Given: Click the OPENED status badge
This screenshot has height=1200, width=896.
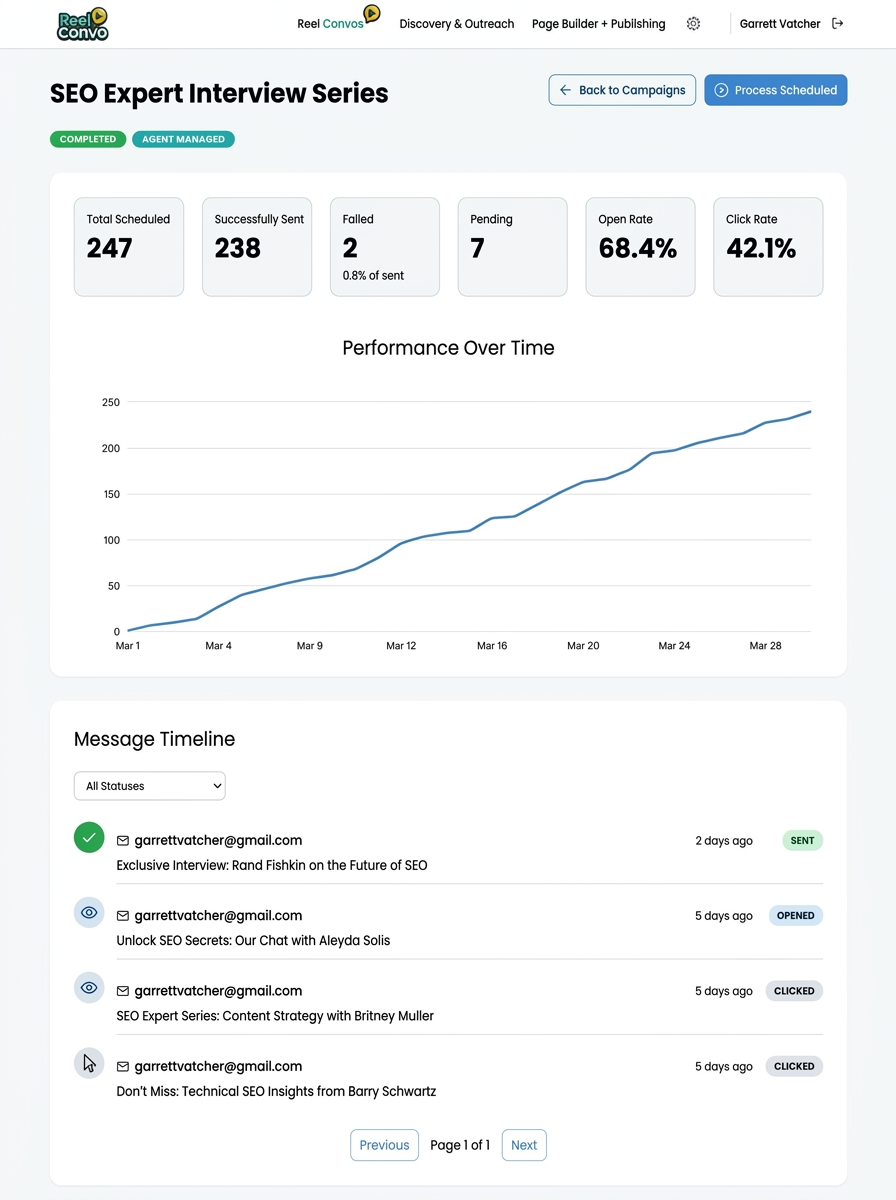Looking at the screenshot, I should [795, 916].
